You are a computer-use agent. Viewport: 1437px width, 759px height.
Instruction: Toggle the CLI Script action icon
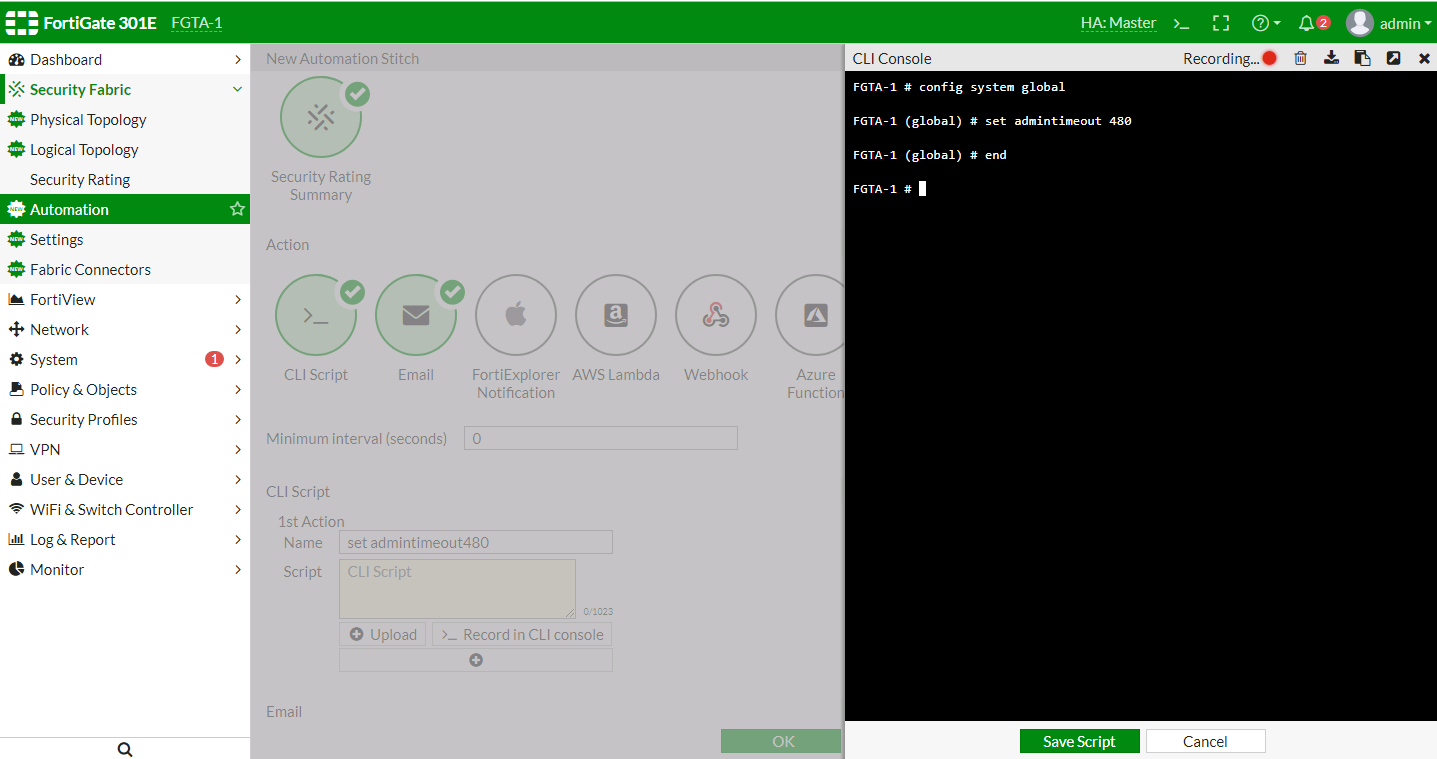click(x=316, y=315)
